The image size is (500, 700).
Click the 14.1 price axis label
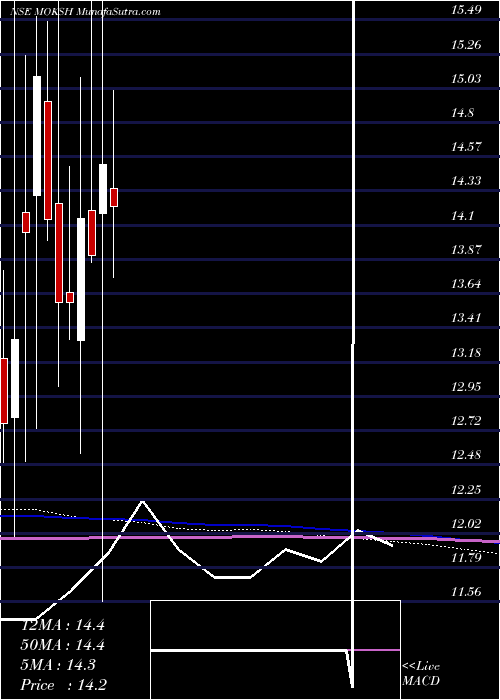(462, 216)
